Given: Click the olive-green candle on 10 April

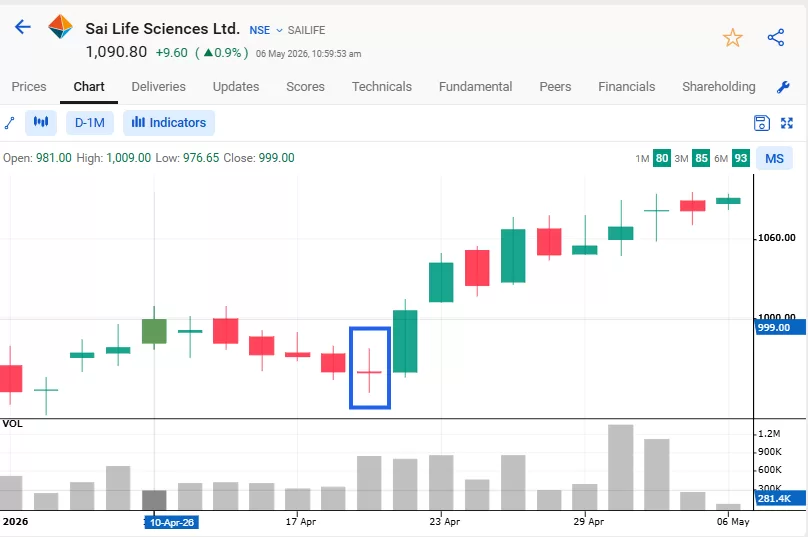Looking at the screenshot, I should 154,331.
